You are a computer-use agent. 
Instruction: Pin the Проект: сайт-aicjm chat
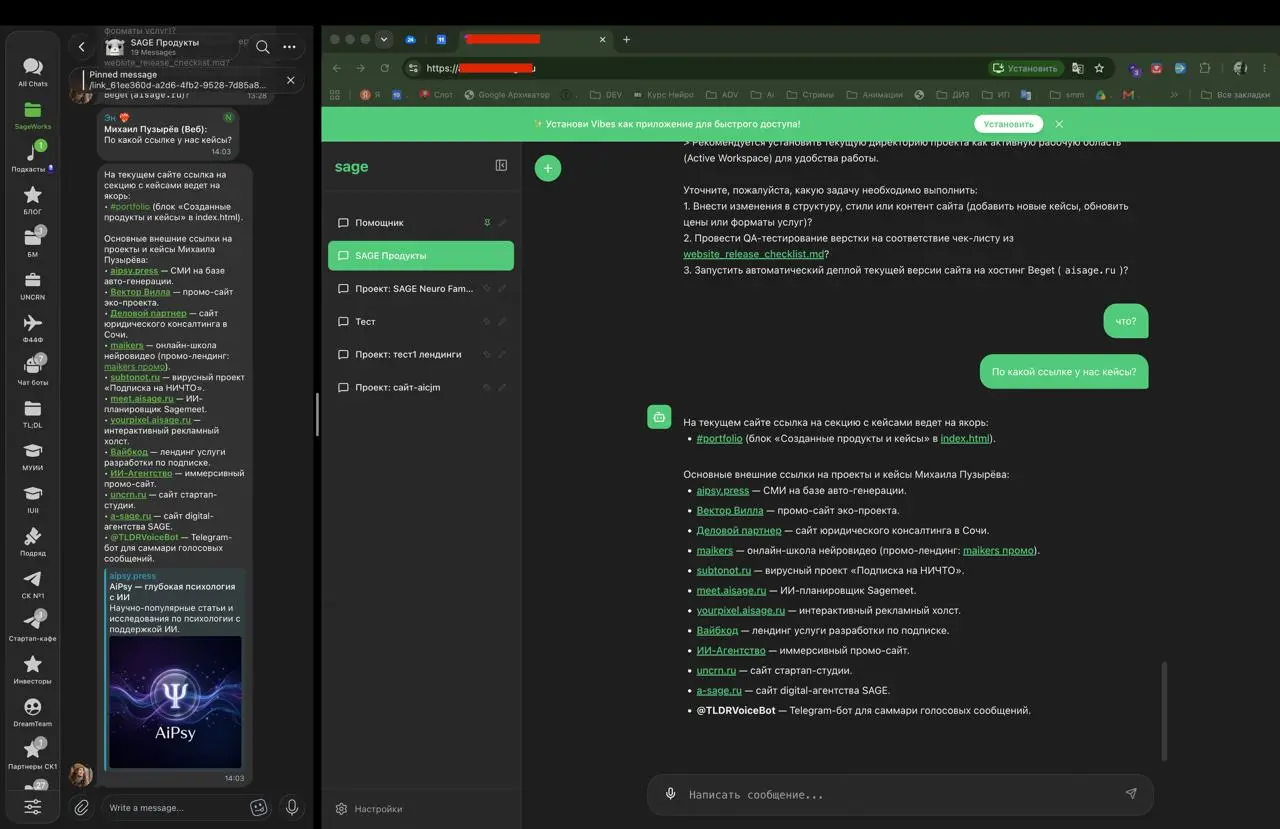point(487,388)
